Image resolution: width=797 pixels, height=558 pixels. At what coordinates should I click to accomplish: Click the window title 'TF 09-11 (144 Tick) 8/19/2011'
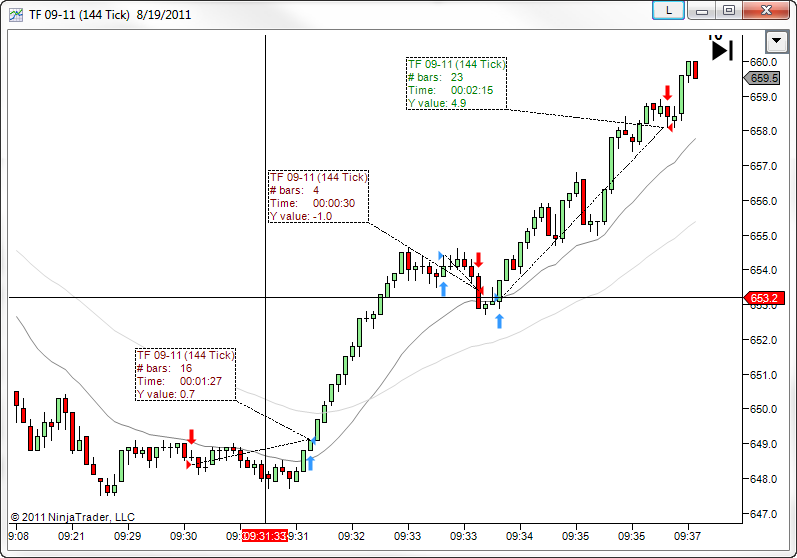click(110, 15)
